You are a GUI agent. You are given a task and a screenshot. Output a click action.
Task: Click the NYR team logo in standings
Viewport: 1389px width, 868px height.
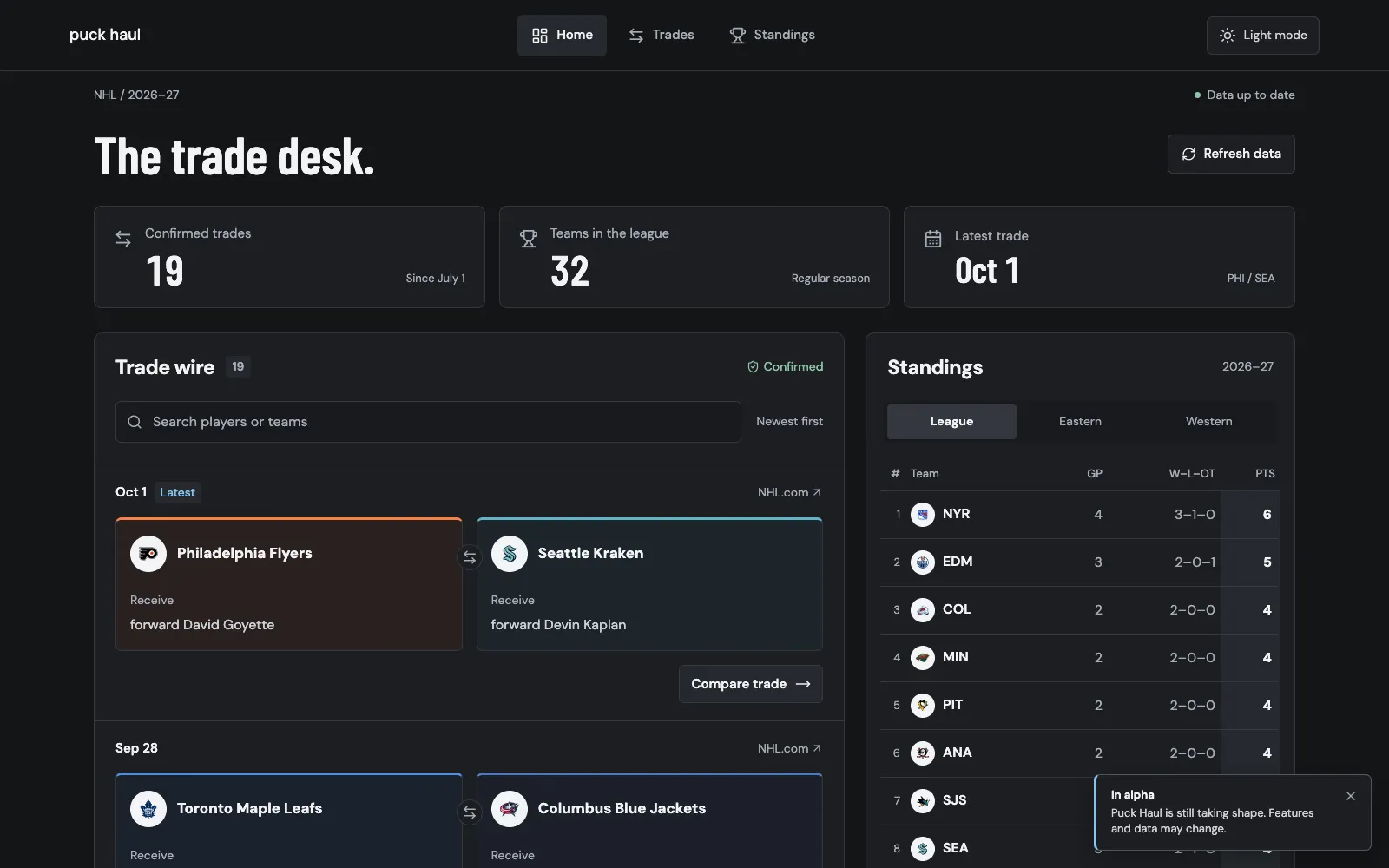[x=923, y=515]
